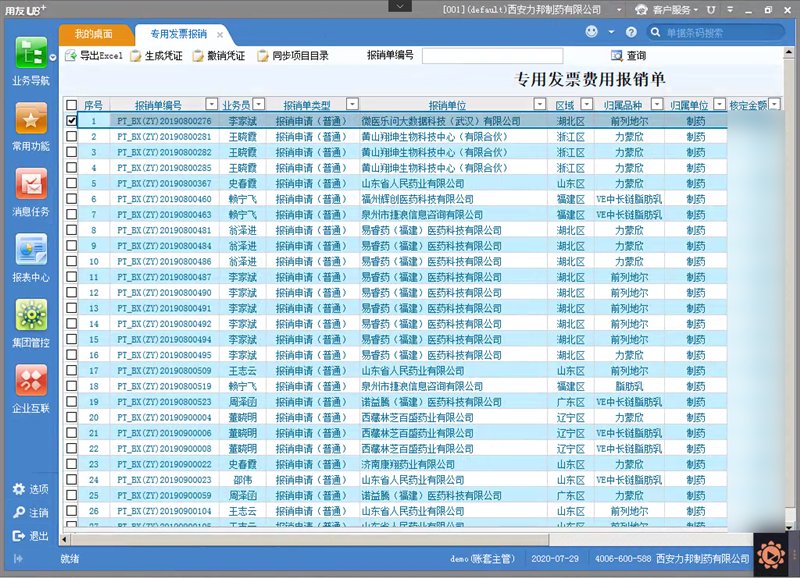800x578 pixels.
Task: Click the 同步项目目录 toolbar icon
Action: click(x=263, y=56)
